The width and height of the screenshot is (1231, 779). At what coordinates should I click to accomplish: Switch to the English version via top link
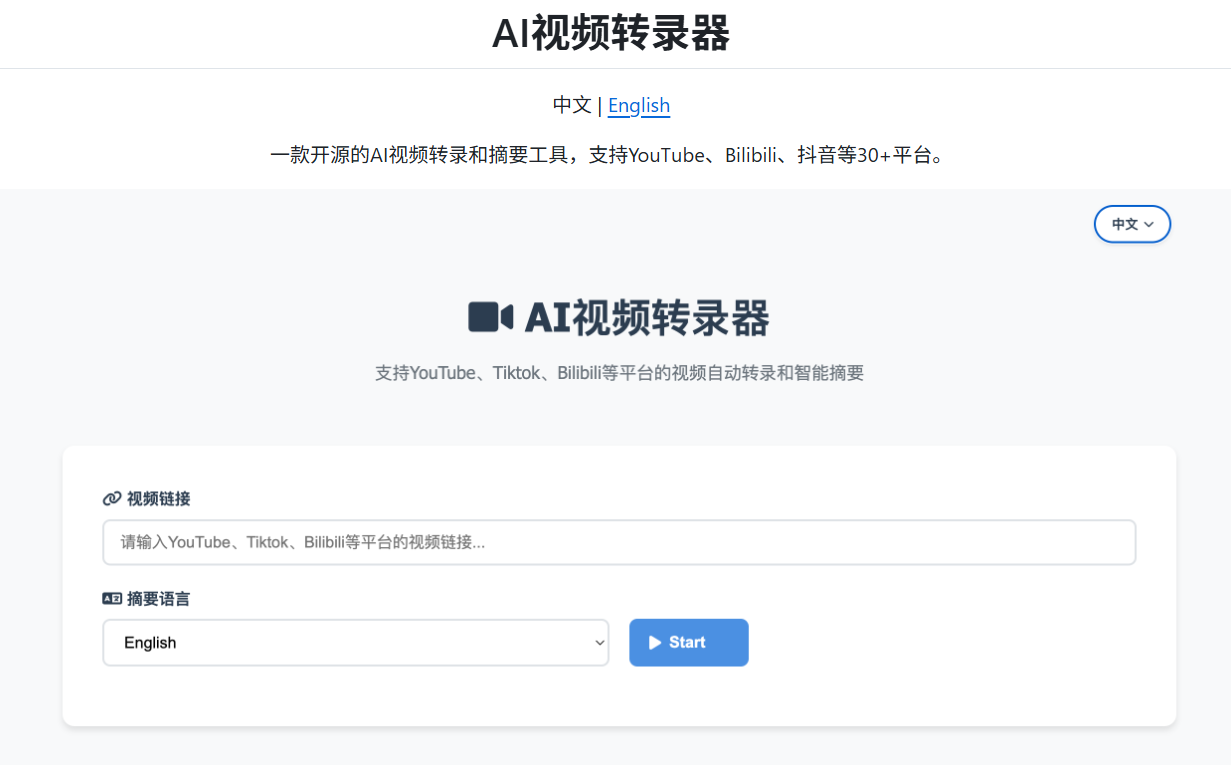pos(638,105)
